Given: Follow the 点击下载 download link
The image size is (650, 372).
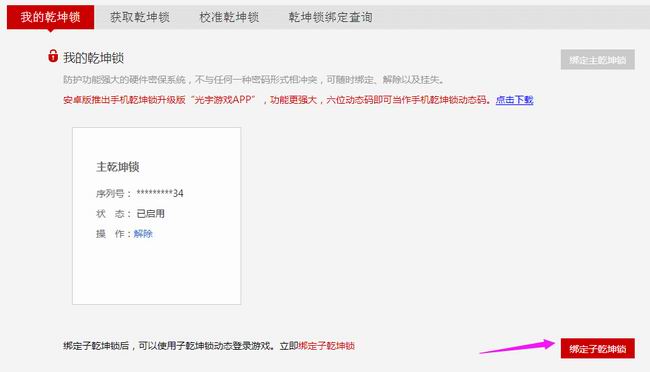Looking at the screenshot, I should 514,100.
